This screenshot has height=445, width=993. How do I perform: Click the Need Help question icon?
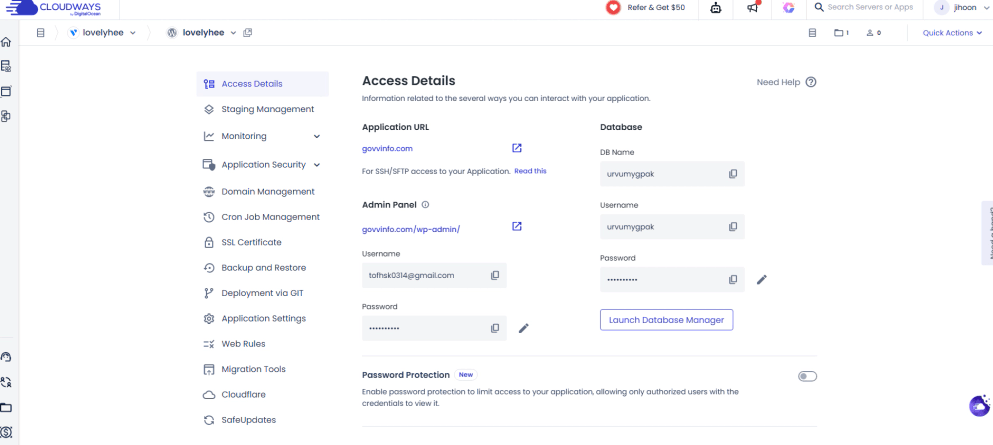tap(811, 82)
